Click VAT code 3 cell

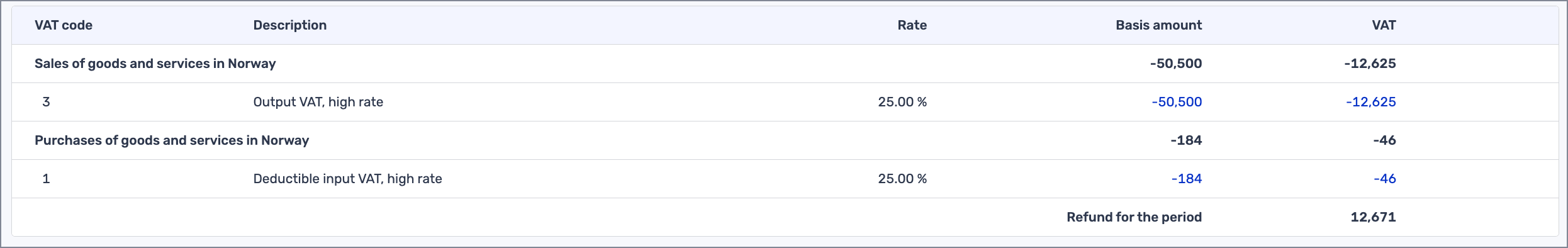coord(46,102)
